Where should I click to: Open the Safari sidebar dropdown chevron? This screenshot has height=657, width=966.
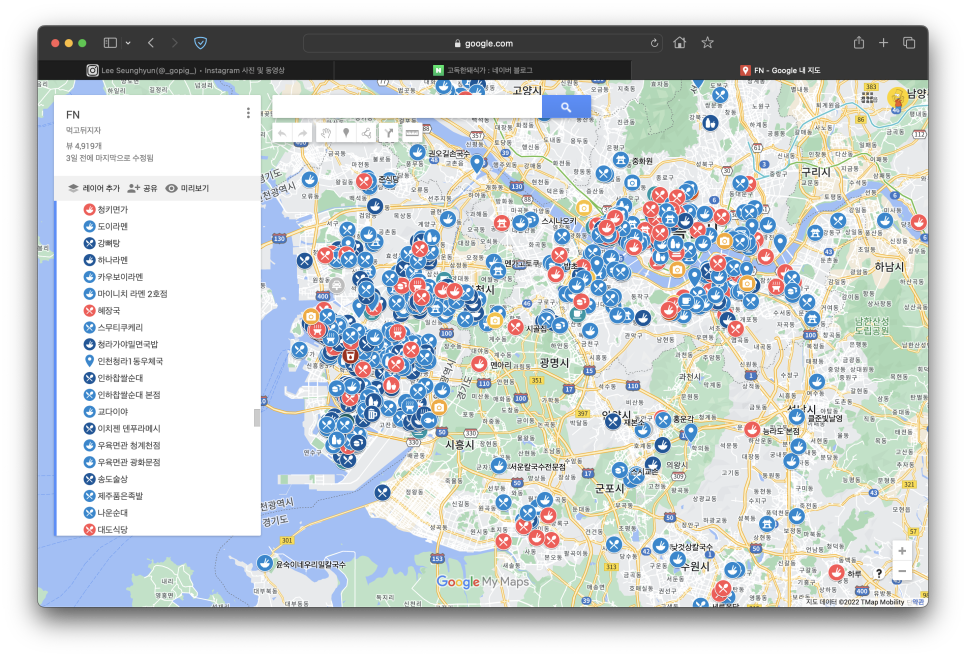click(128, 43)
